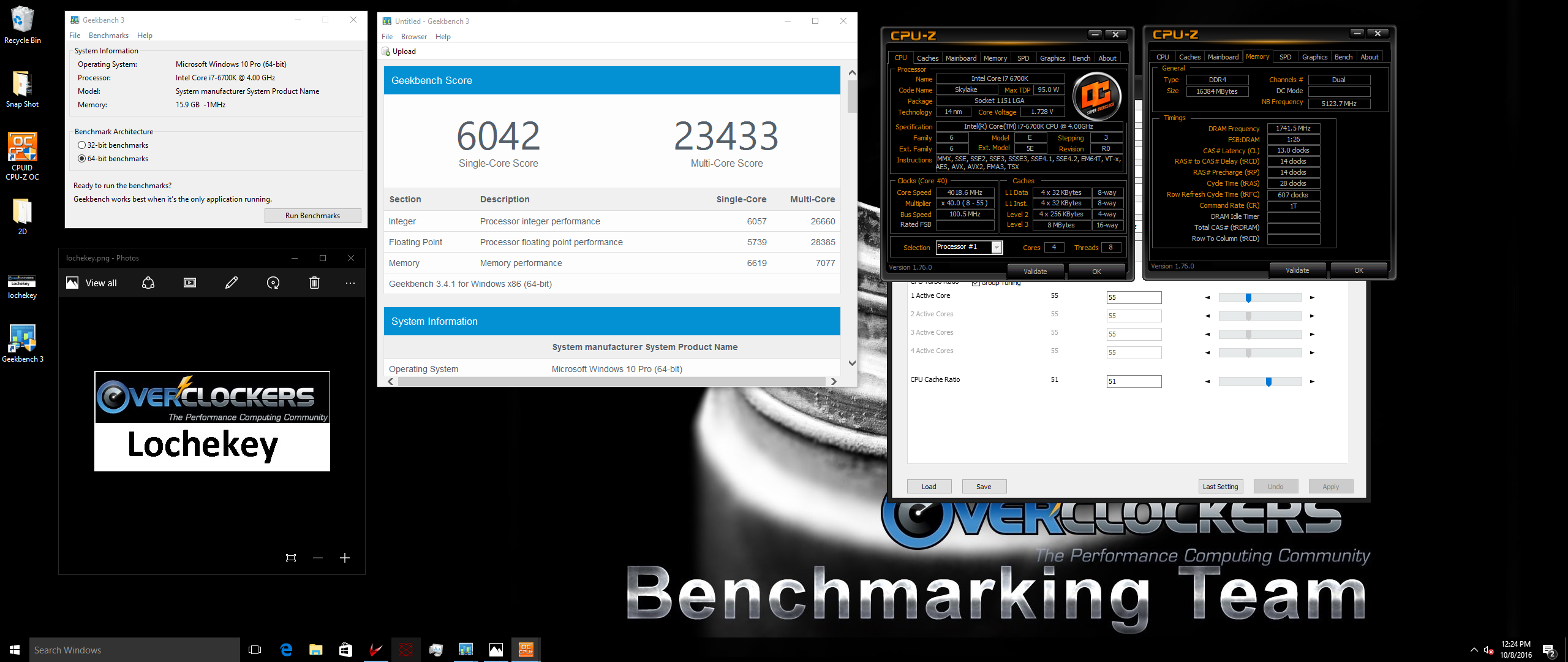Open the lochekey image file on desktop

(22, 287)
